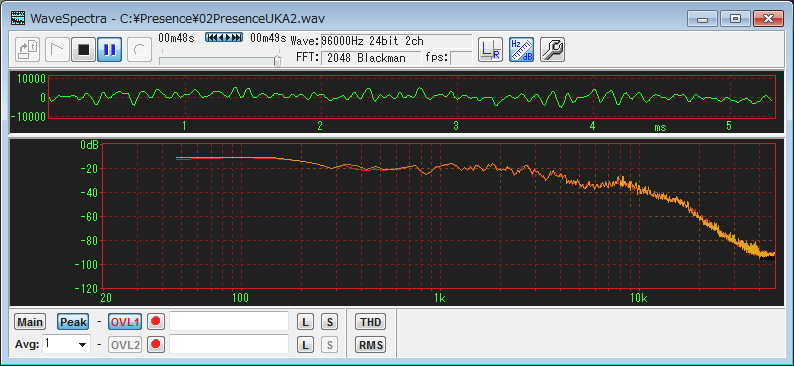The height and width of the screenshot is (366, 794).
Task: Load overlay with OVL2 row L button
Action: pyautogui.click(x=305, y=345)
